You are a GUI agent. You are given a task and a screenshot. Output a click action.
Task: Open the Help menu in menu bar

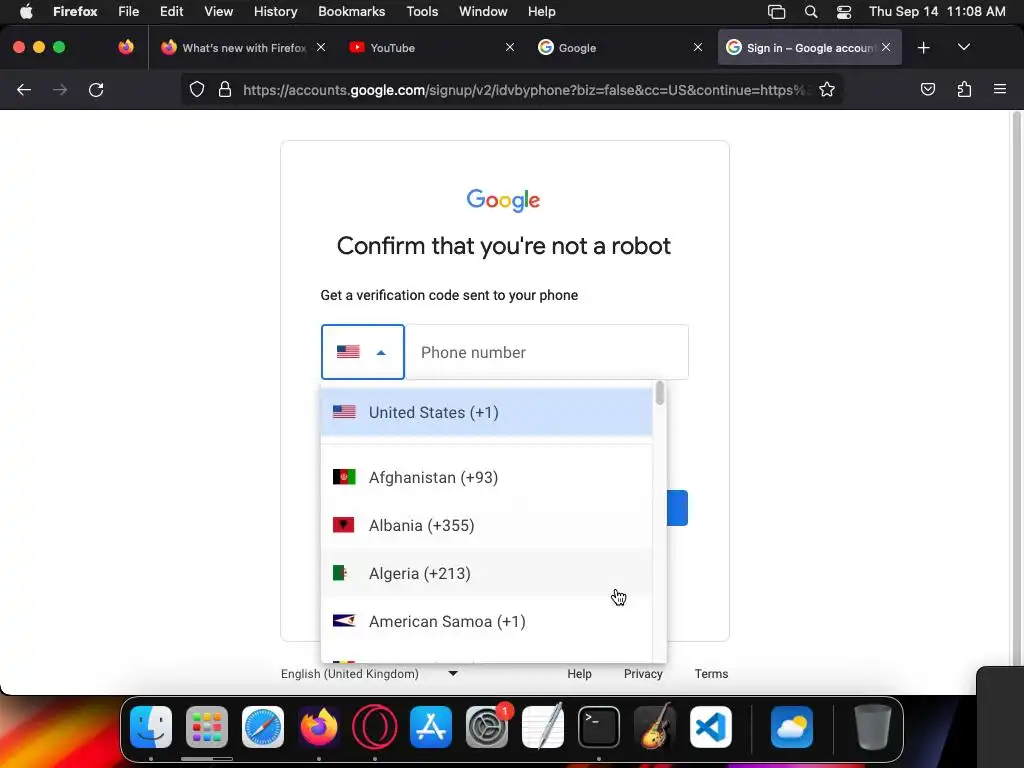541,11
